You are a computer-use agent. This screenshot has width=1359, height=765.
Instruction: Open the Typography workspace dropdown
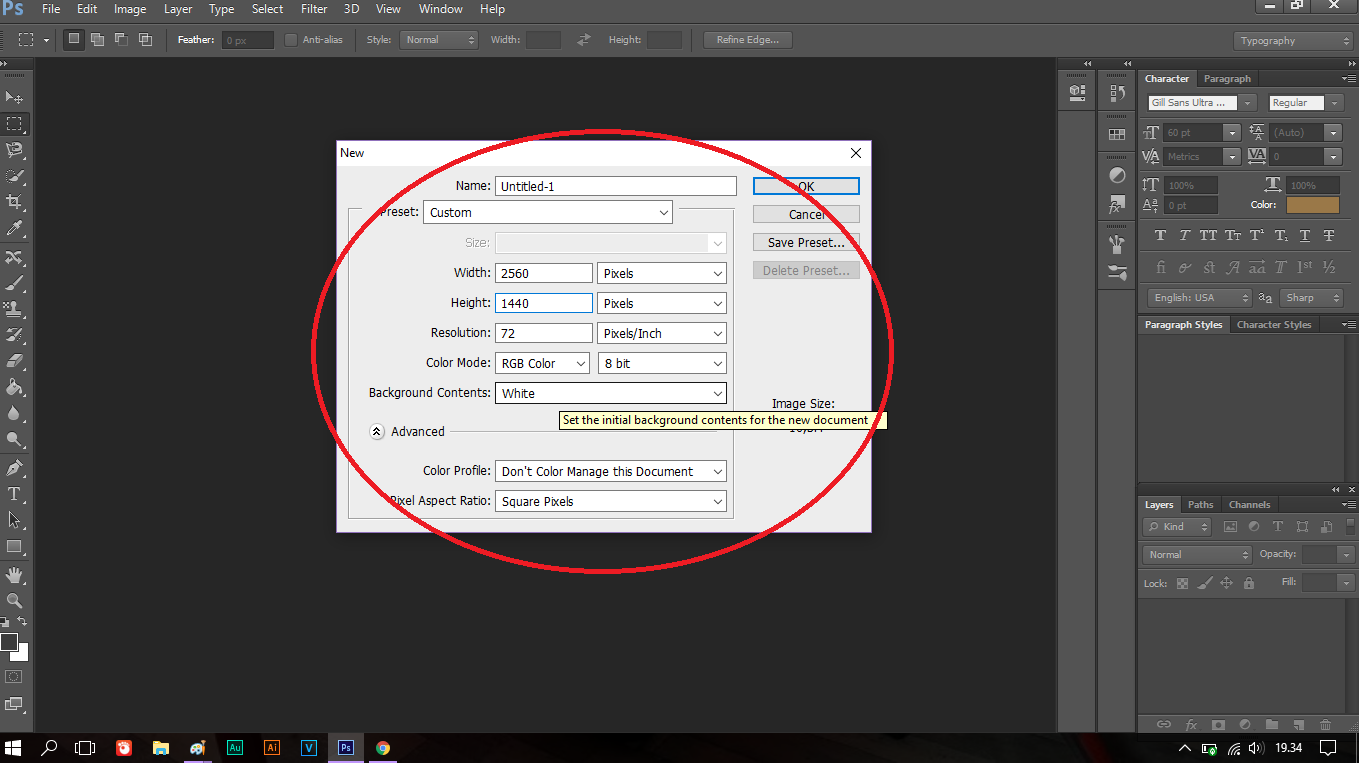(1293, 41)
